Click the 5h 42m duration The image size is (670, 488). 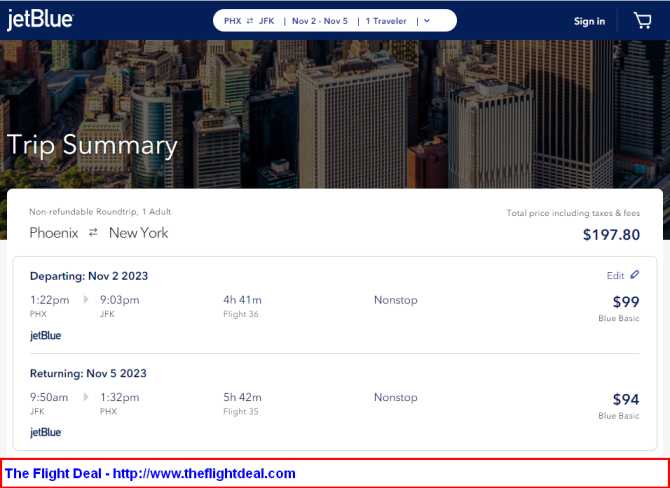coord(242,397)
